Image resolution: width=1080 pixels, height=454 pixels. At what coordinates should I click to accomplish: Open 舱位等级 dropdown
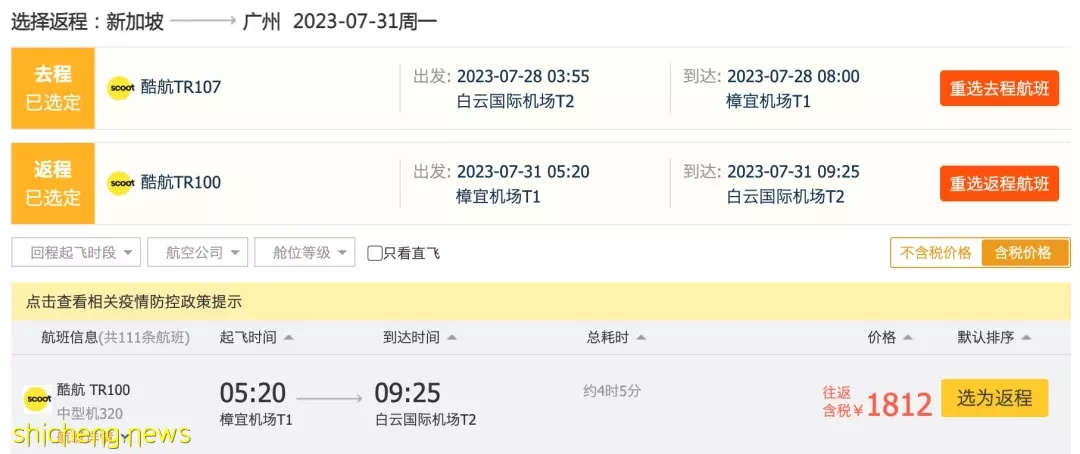[x=305, y=252]
